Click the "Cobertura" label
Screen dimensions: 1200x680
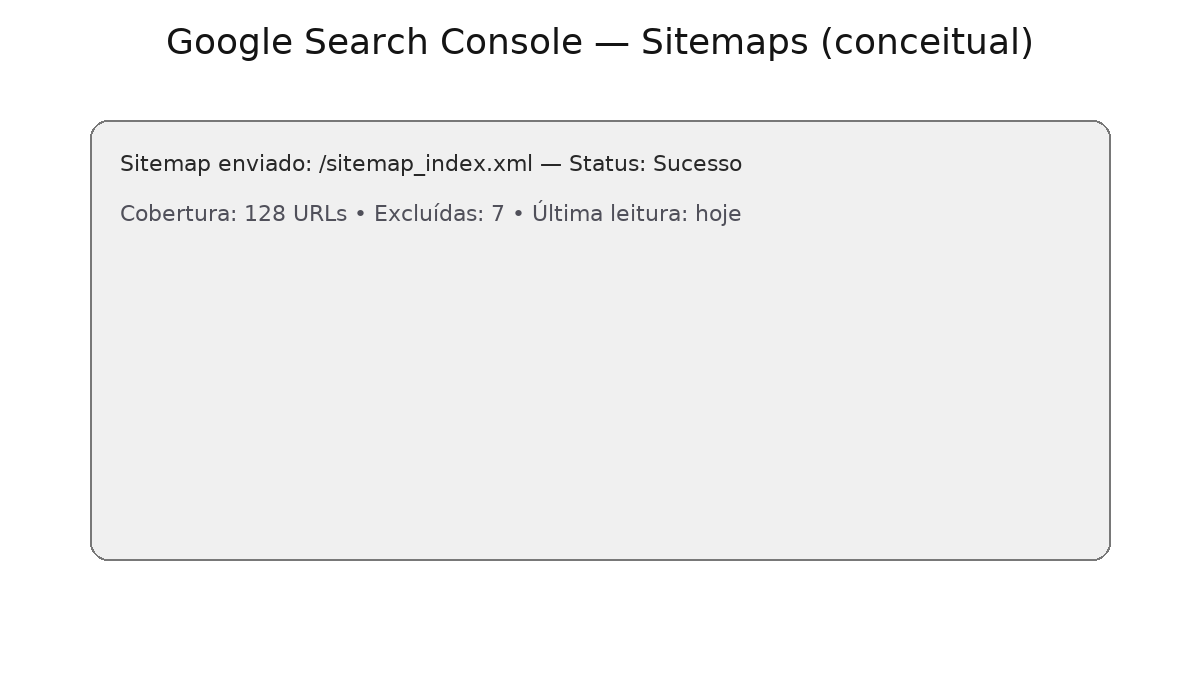178,214
